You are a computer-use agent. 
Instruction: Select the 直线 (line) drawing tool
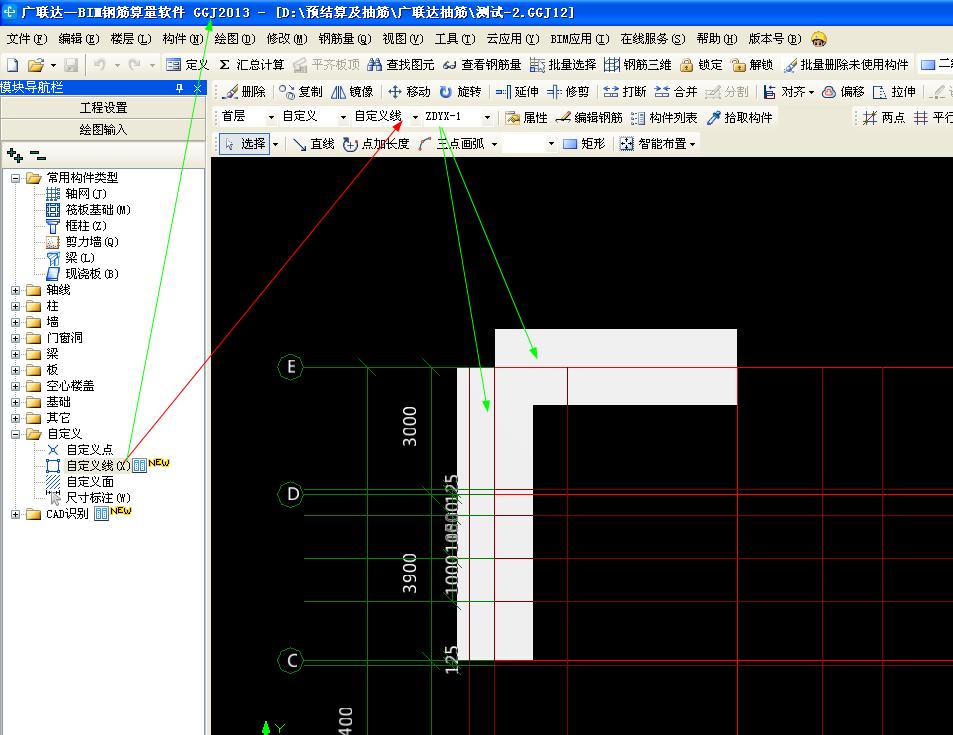pos(300,143)
